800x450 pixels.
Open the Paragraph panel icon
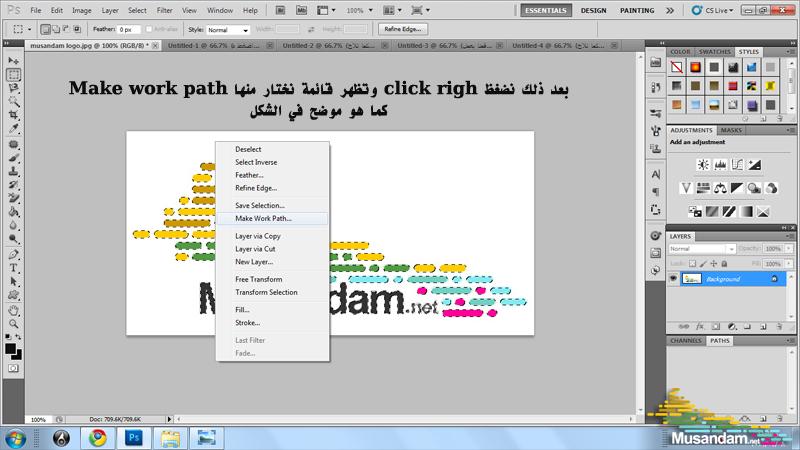(656, 192)
